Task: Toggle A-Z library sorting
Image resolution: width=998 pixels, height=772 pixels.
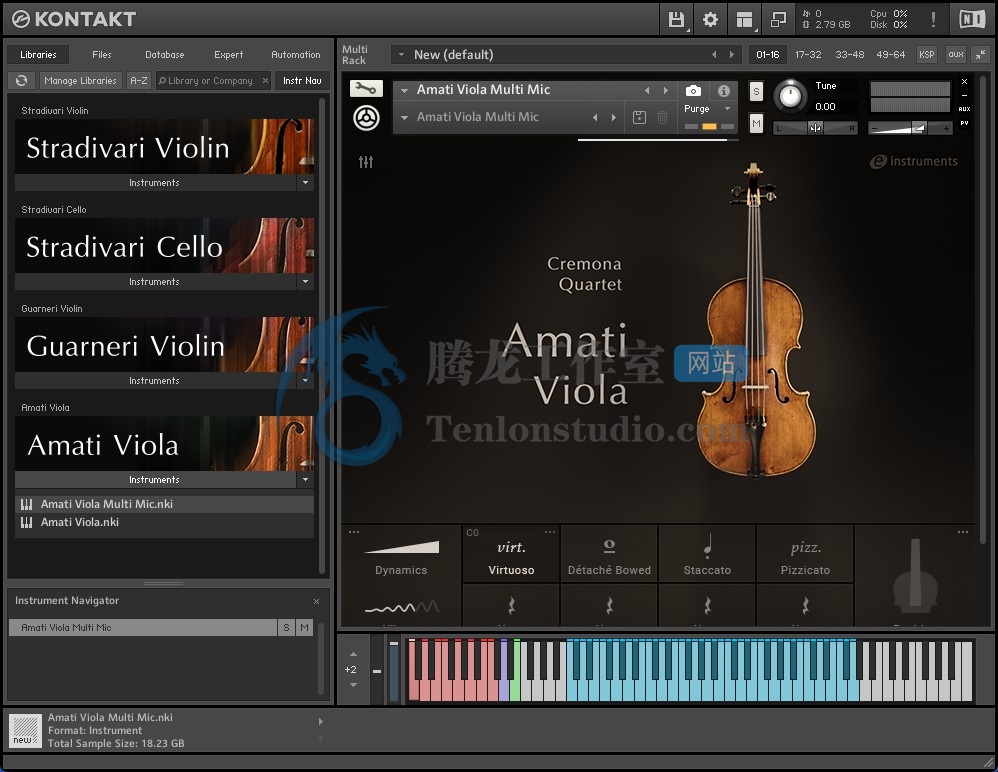Action: point(139,81)
